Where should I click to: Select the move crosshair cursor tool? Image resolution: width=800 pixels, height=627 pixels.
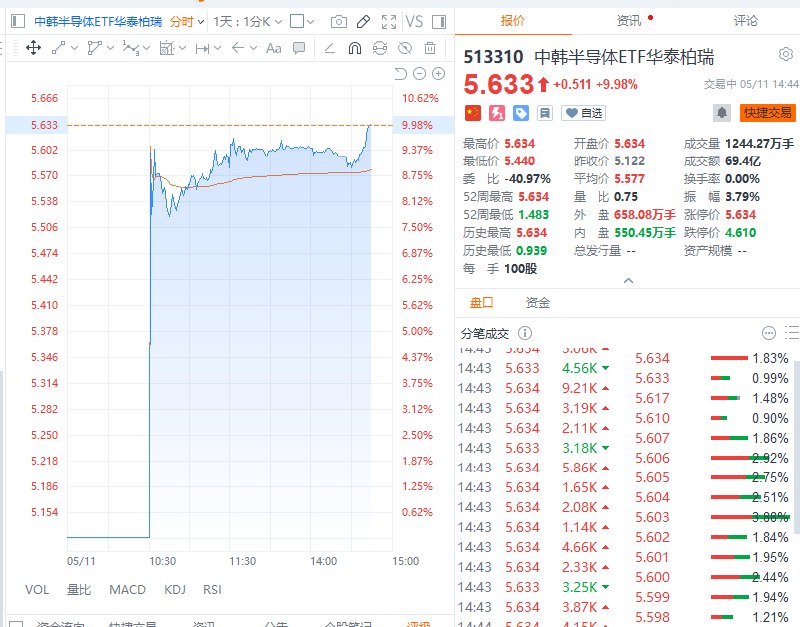pos(33,48)
